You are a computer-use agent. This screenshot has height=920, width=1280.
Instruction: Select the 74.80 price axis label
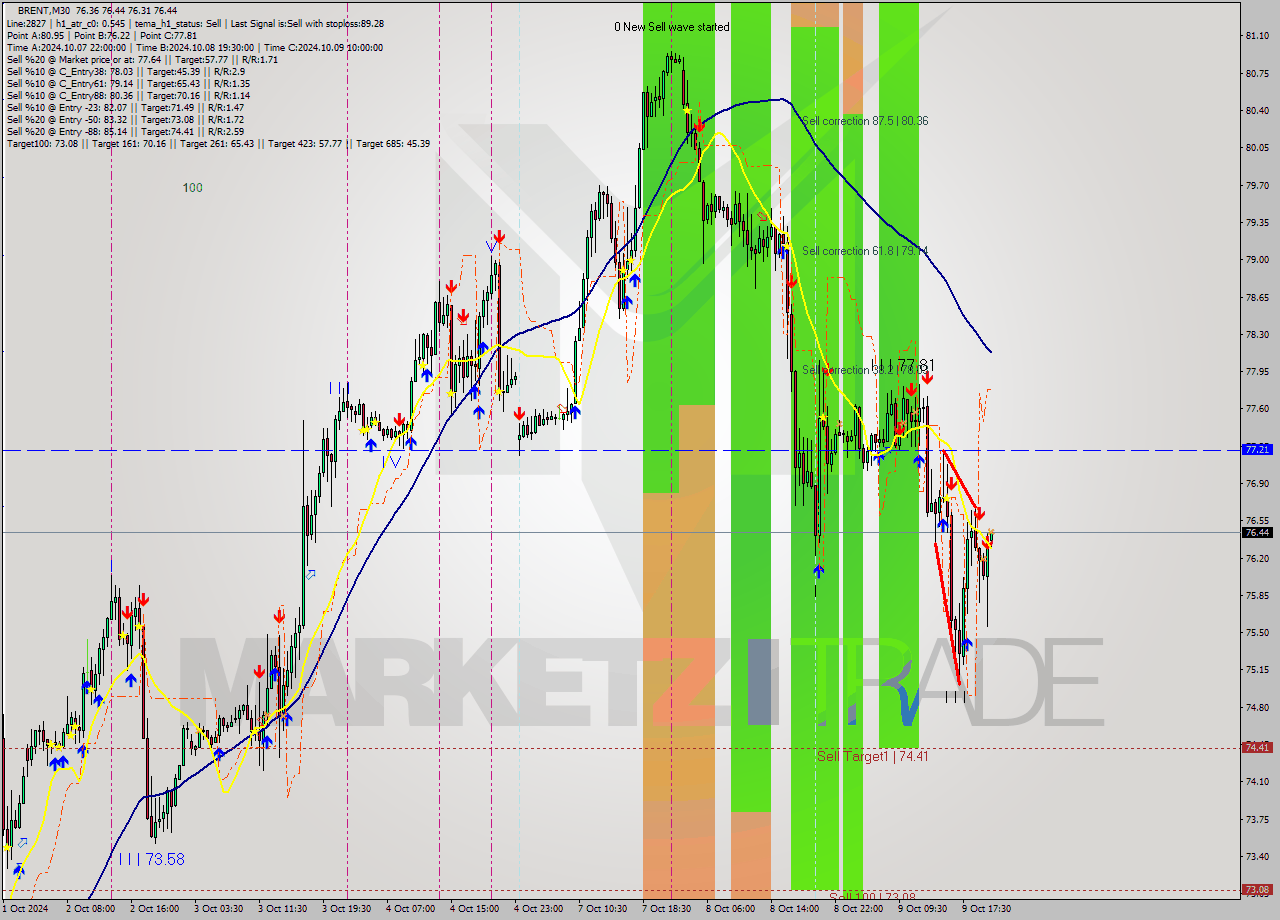(1257, 707)
